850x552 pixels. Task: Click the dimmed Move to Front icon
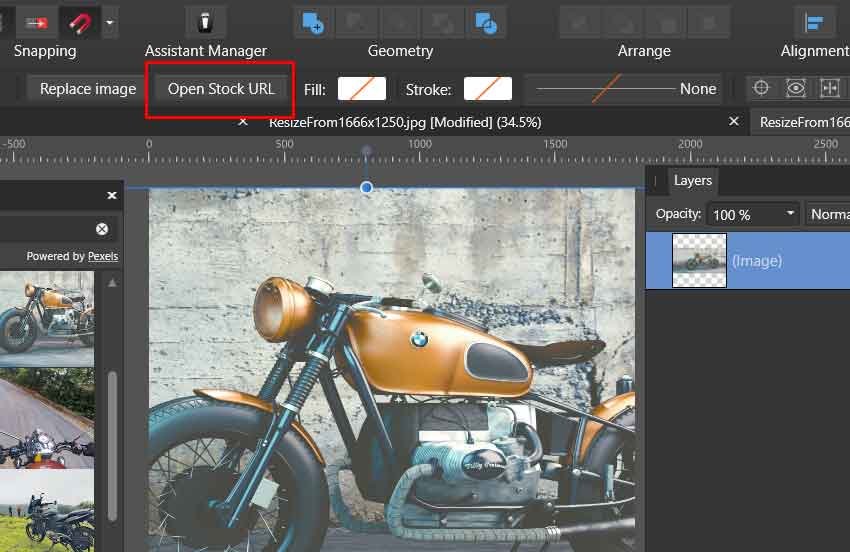pos(710,23)
